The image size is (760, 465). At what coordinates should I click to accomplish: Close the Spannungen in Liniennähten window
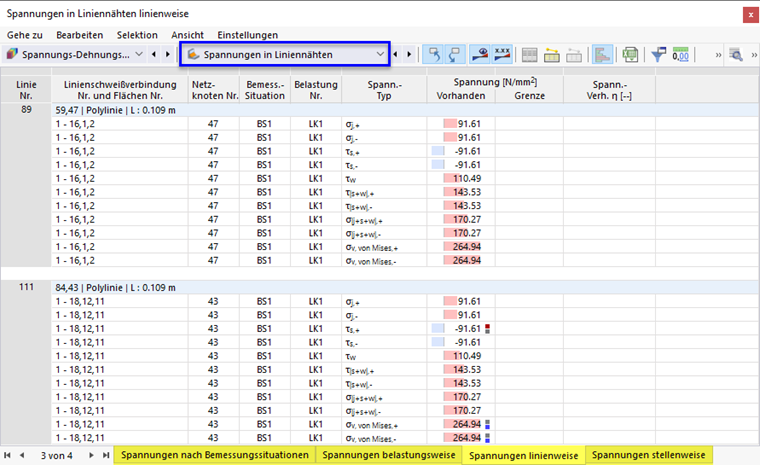751,15
